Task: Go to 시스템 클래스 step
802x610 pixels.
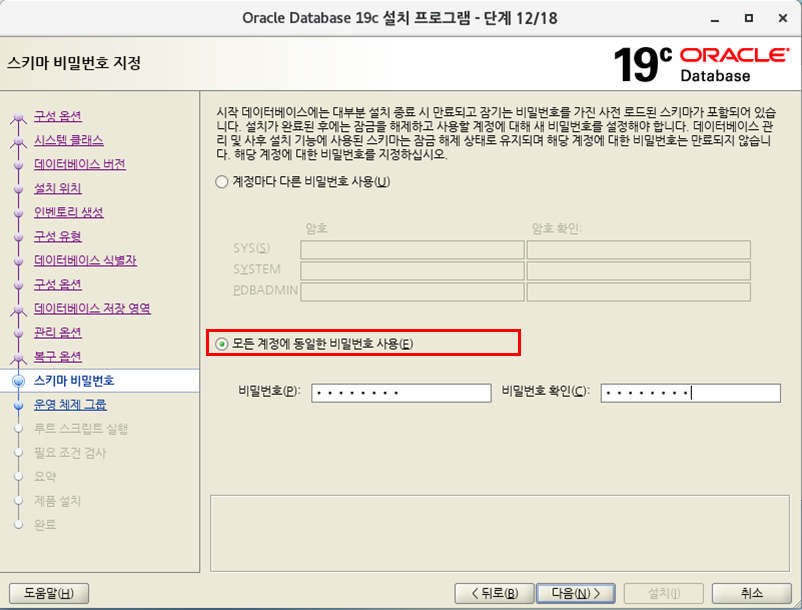Action: (x=69, y=140)
